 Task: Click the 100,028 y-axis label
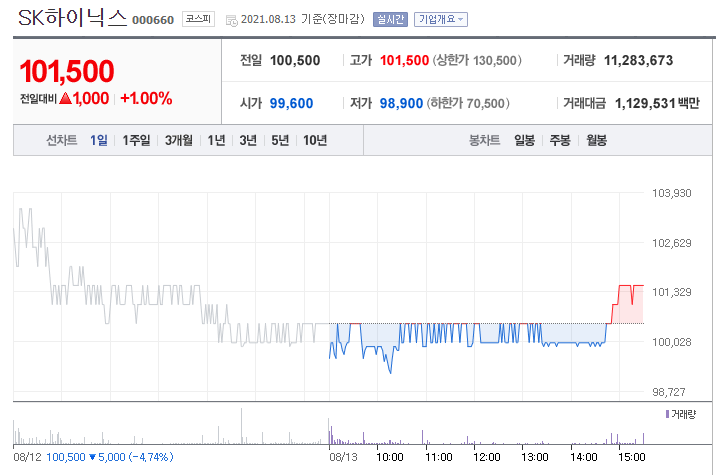672,342
